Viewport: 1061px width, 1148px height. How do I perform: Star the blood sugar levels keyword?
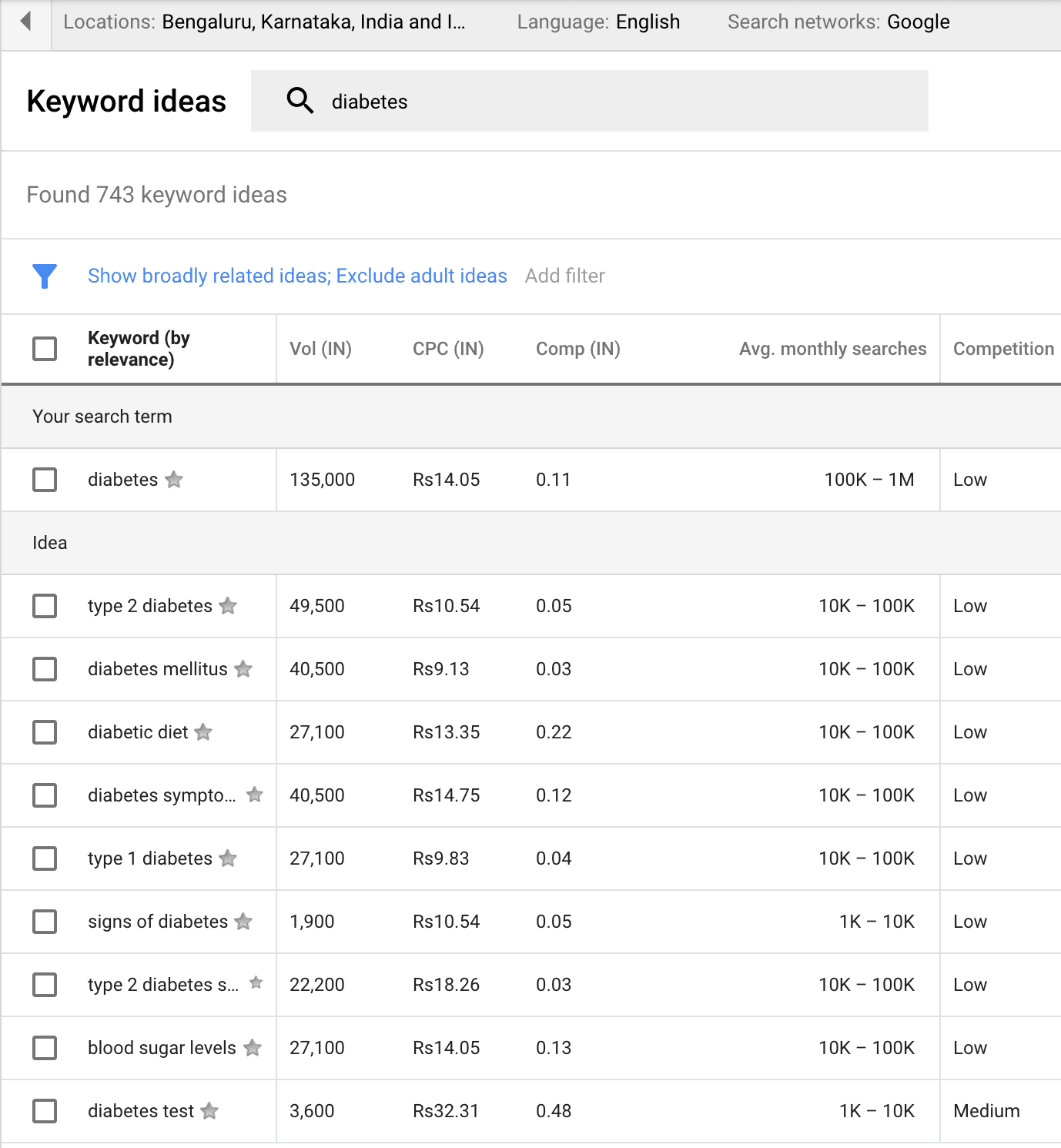(253, 1048)
